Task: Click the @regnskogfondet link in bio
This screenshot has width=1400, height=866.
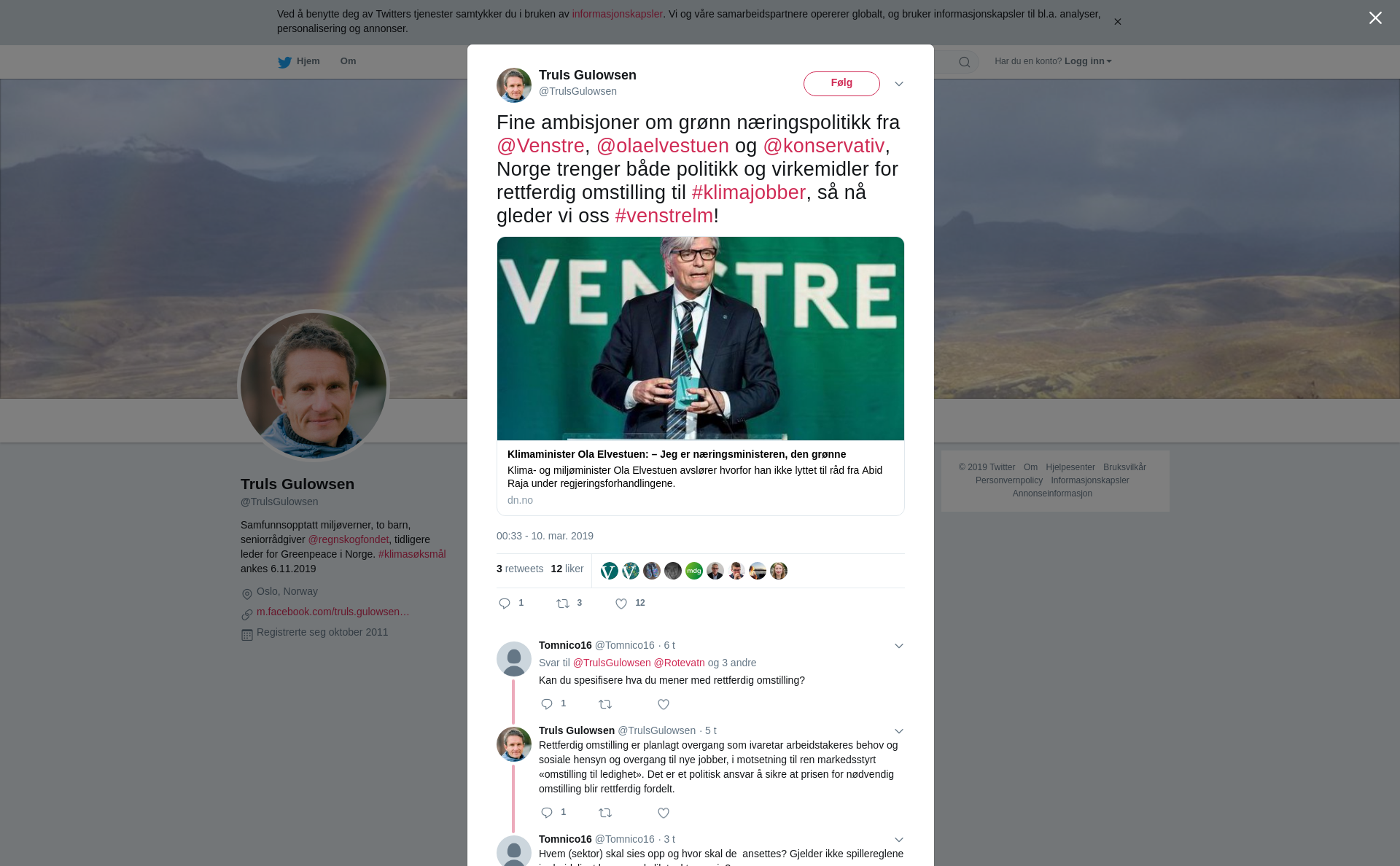Action: click(x=349, y=539)
